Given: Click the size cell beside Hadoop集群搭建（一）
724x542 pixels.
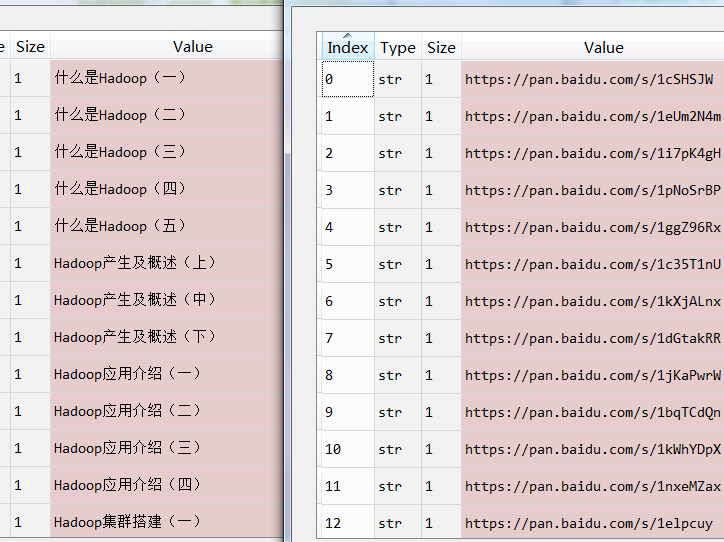Looking at the screenshot, I should tap(30, 520).
